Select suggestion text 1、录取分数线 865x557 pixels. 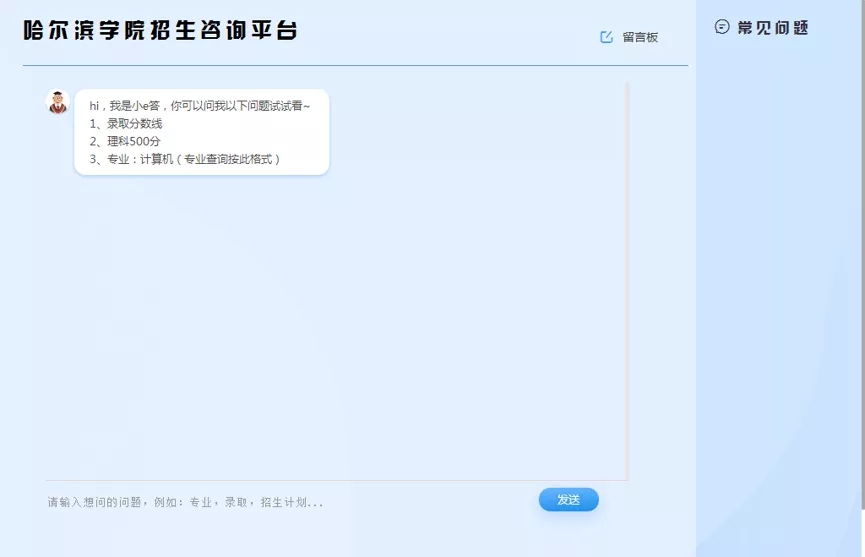coord(126,124)
